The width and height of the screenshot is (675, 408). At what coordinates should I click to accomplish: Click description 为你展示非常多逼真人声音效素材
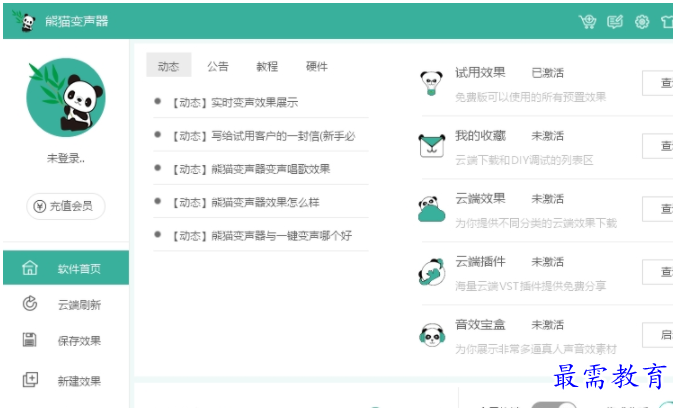[x=536, y=349]
